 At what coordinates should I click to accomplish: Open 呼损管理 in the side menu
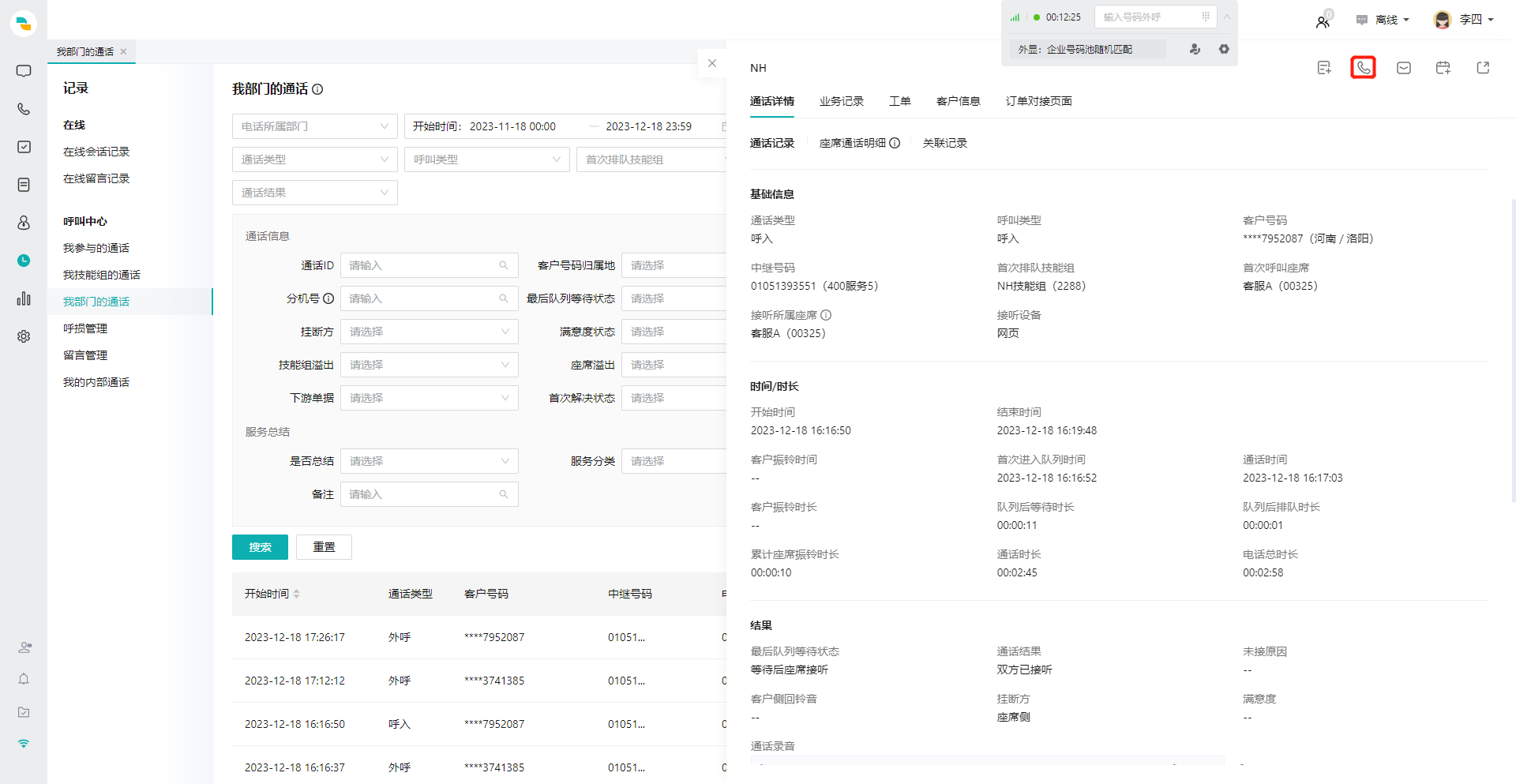[85, 328]
